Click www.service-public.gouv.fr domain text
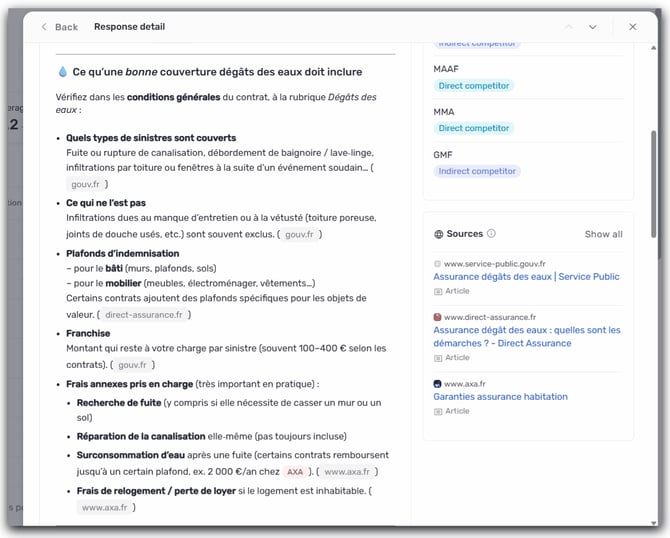The image size is (670, 538). coord(494,264)
